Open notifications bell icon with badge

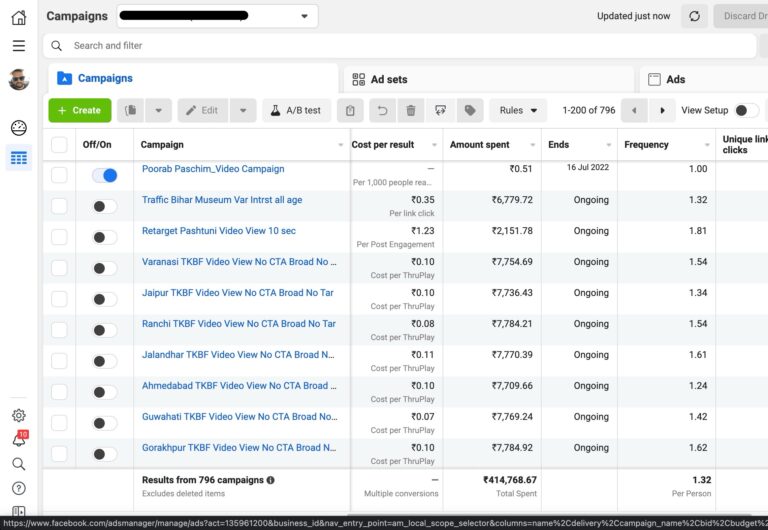point(18,439)
